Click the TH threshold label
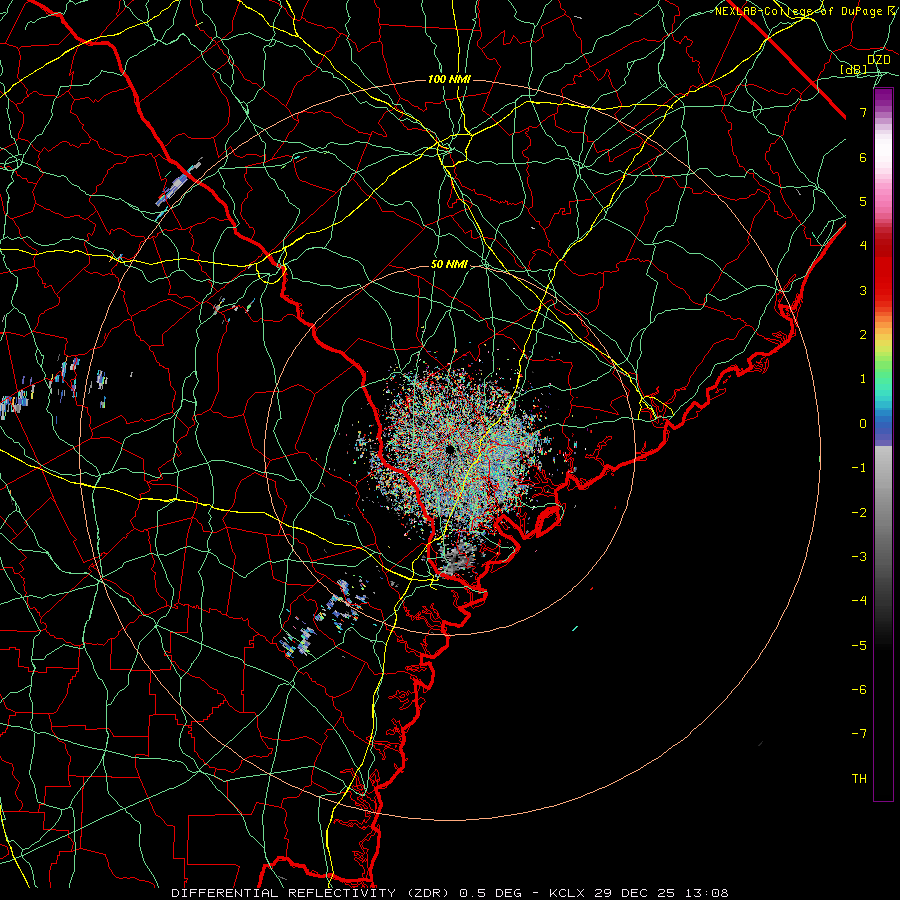The image size is (900, 900). [x=859, y=779]
